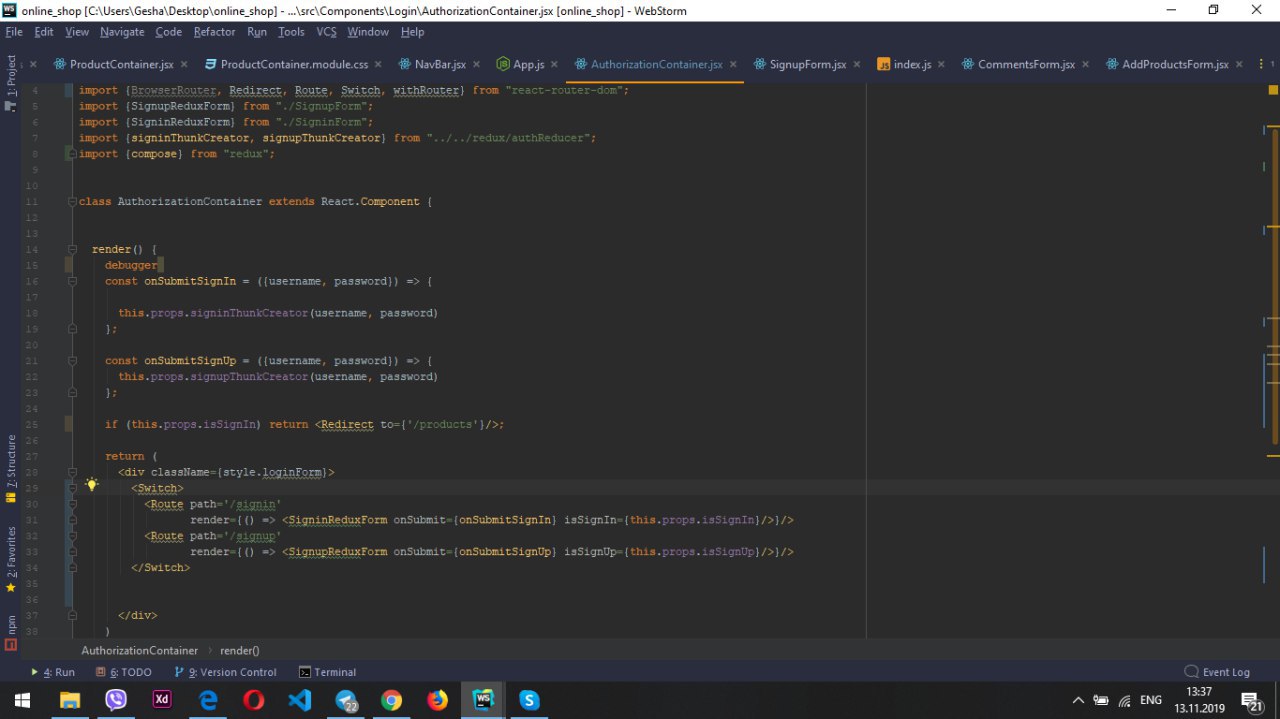Collapse the render() method fold marker
Screen dimensions: 1280x719
(71, 250)
